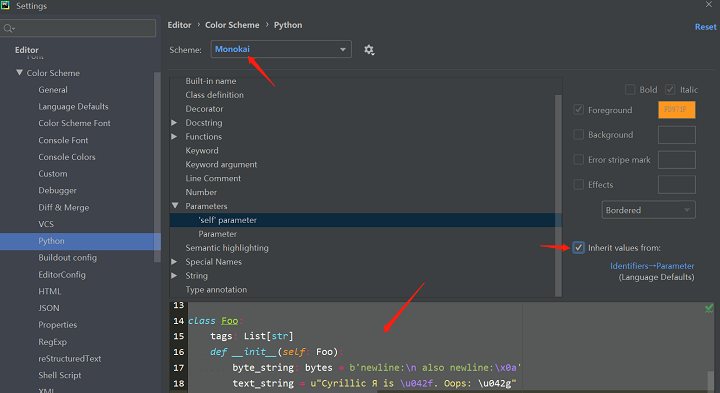Select Console Colors in sidebar
Image resolution: width=720 pixels, height=393 pixels.
point(67,157)
